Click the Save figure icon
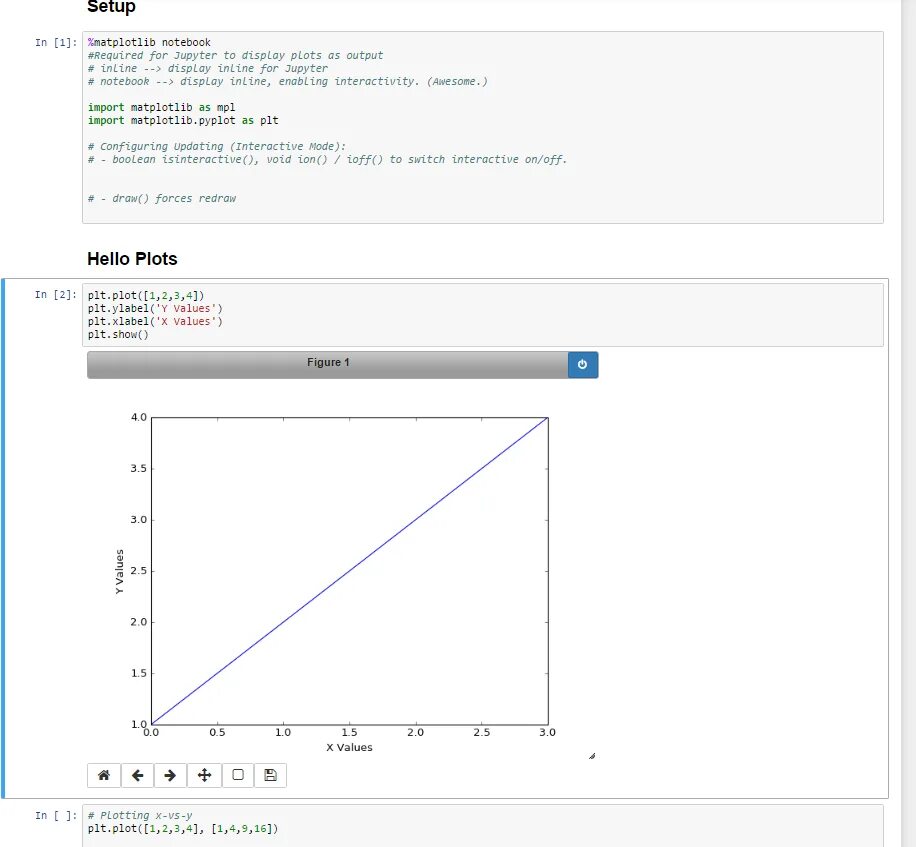916x847 pixels. tap(270, 775)
